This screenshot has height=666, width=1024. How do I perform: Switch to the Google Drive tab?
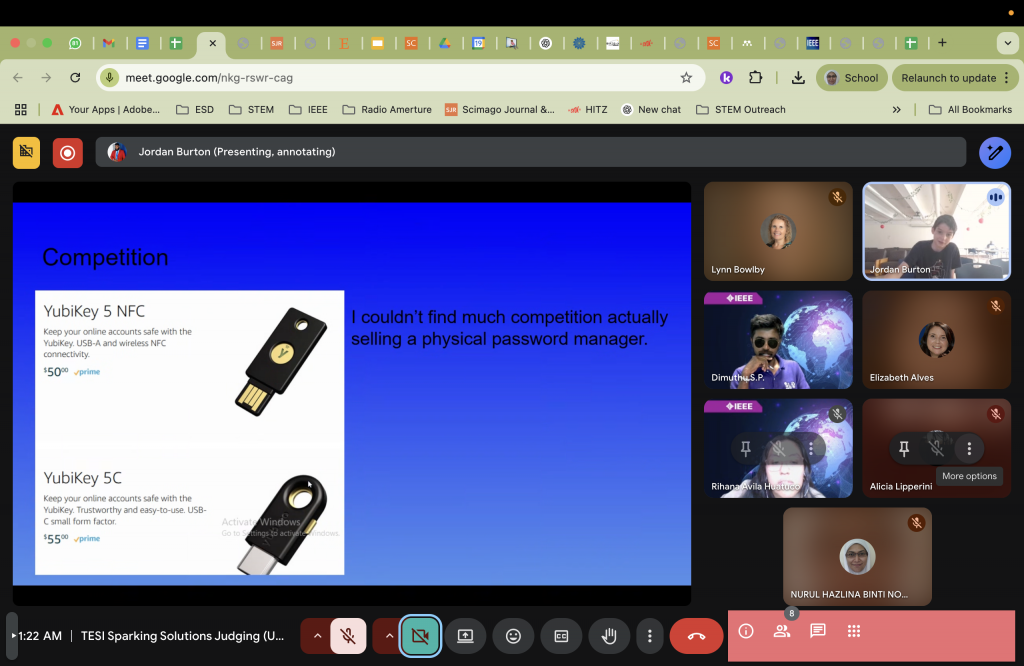point(445,43)
